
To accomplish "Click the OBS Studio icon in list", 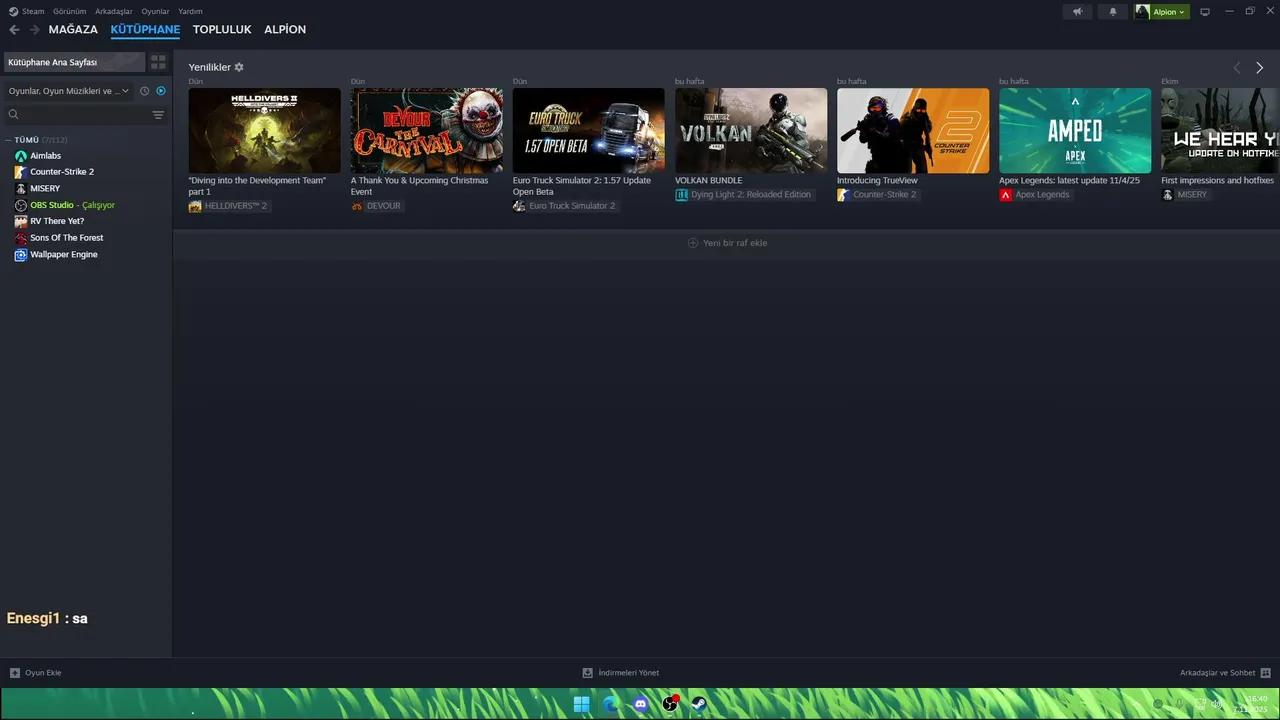I will pyautogui.click(x=21, y=205).
